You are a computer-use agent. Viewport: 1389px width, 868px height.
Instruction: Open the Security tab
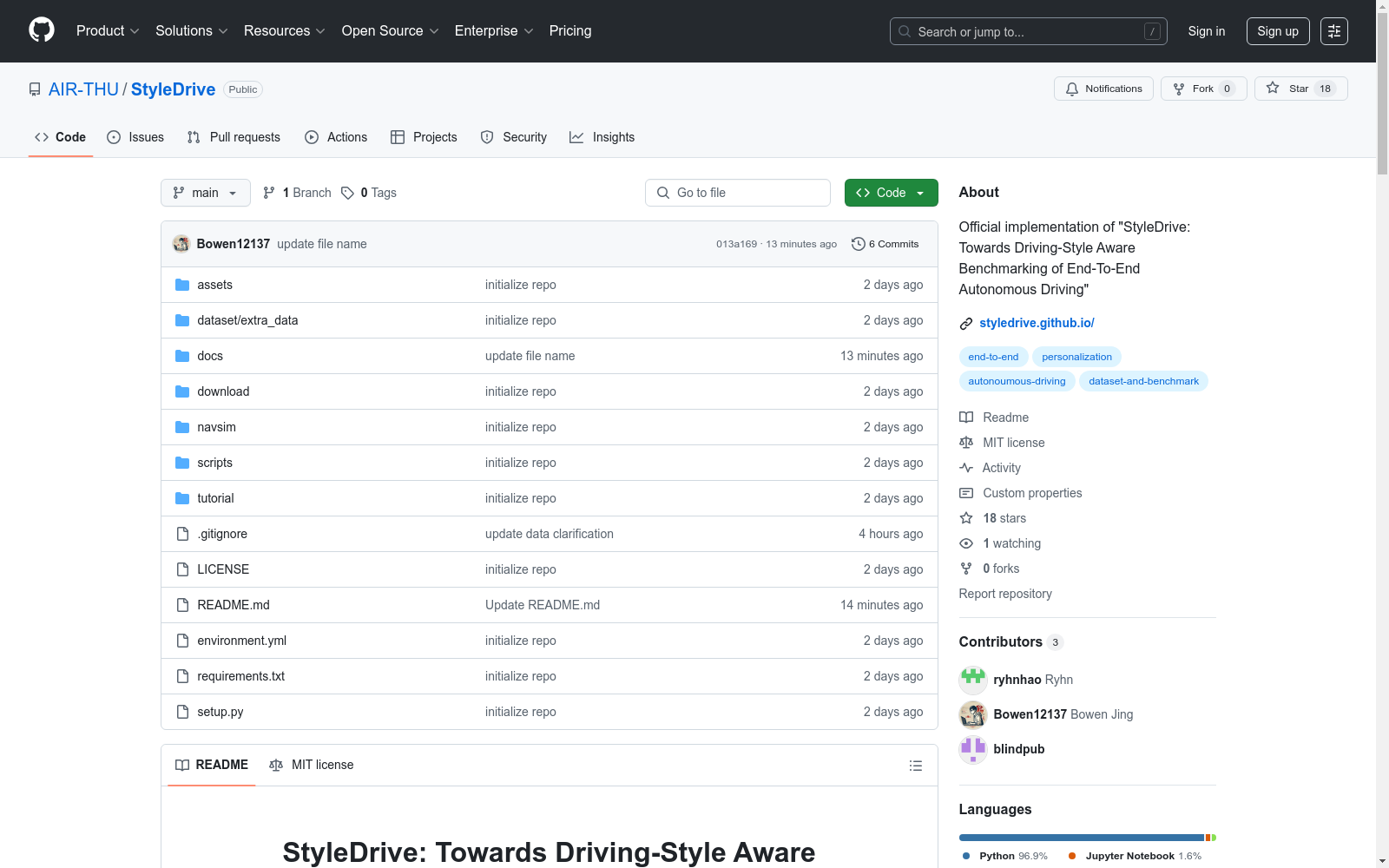tap(514, 137)
